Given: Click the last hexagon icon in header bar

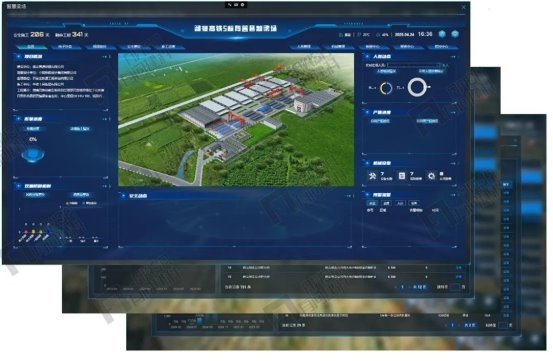Looking at the screenshot, I should click(x=455, y=34).
